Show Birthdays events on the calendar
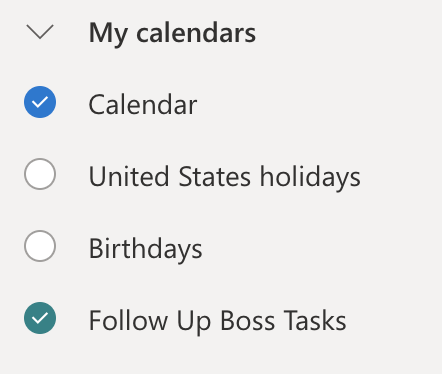 40,246
